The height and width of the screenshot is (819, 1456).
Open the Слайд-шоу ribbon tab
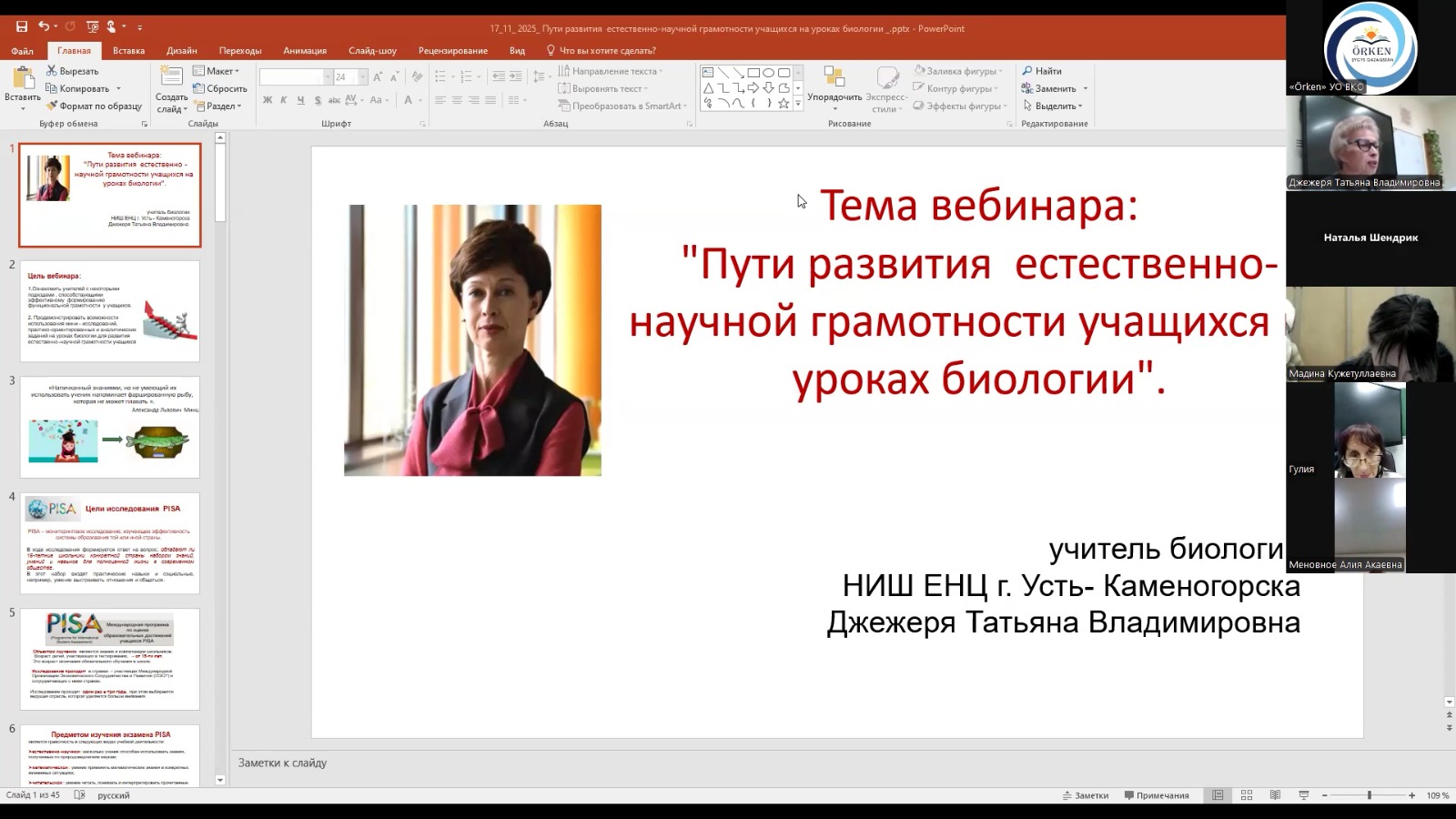click(x=373, y=51)
